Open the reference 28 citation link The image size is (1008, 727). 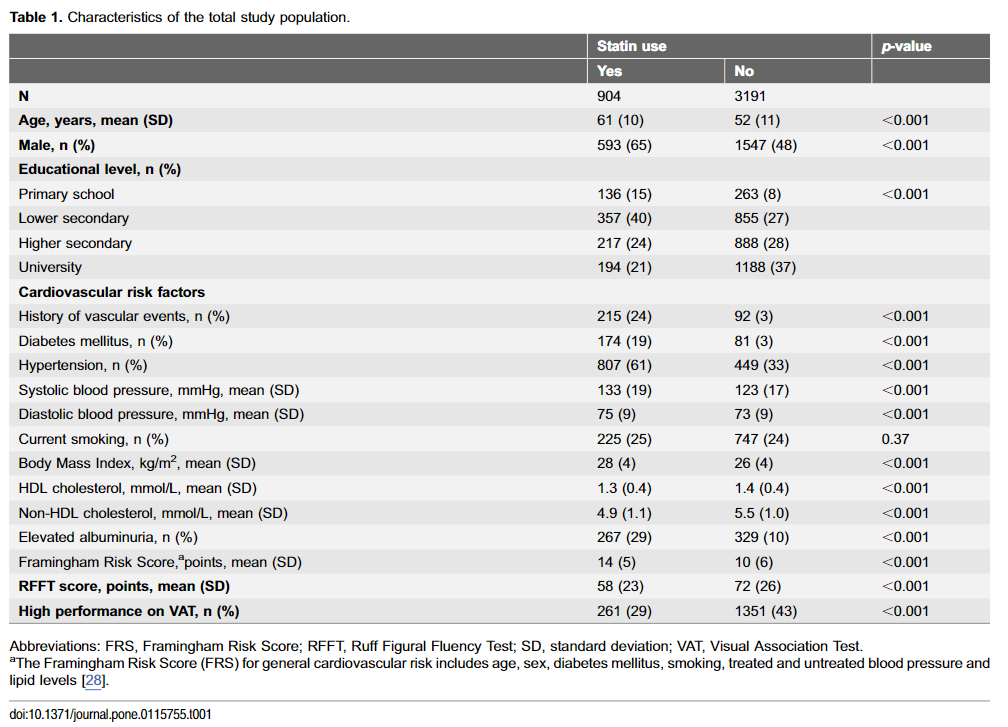tap(94, 681)
